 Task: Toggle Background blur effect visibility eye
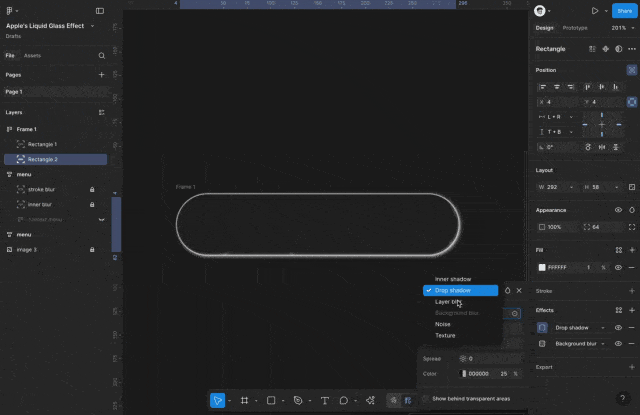[618, 344]
